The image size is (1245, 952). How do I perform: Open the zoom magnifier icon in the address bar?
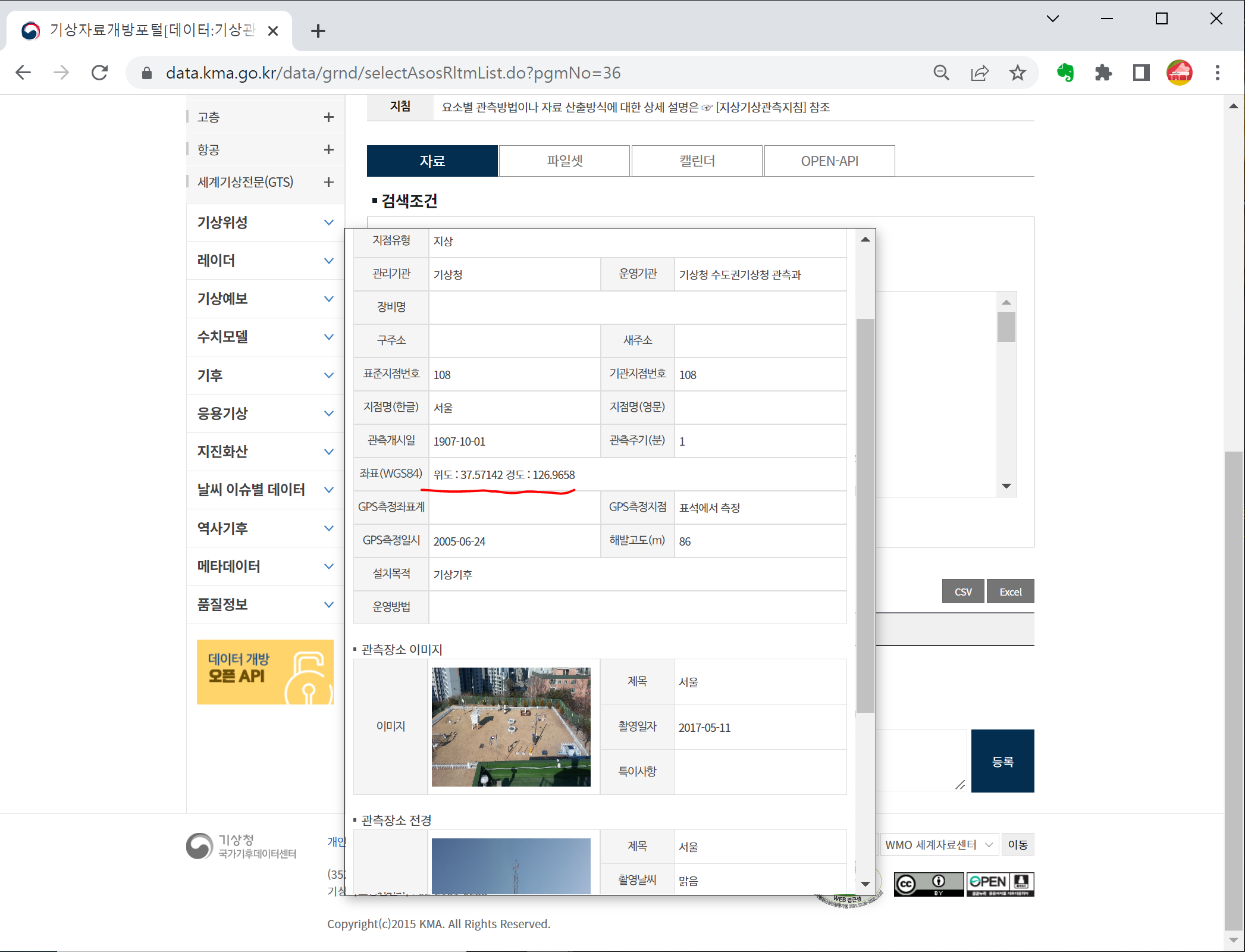pyautogui.click(x=941, y=73)
